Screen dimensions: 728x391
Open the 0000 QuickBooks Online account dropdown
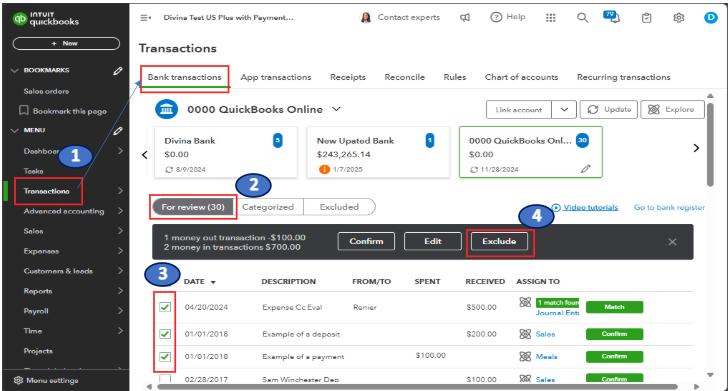336,109
